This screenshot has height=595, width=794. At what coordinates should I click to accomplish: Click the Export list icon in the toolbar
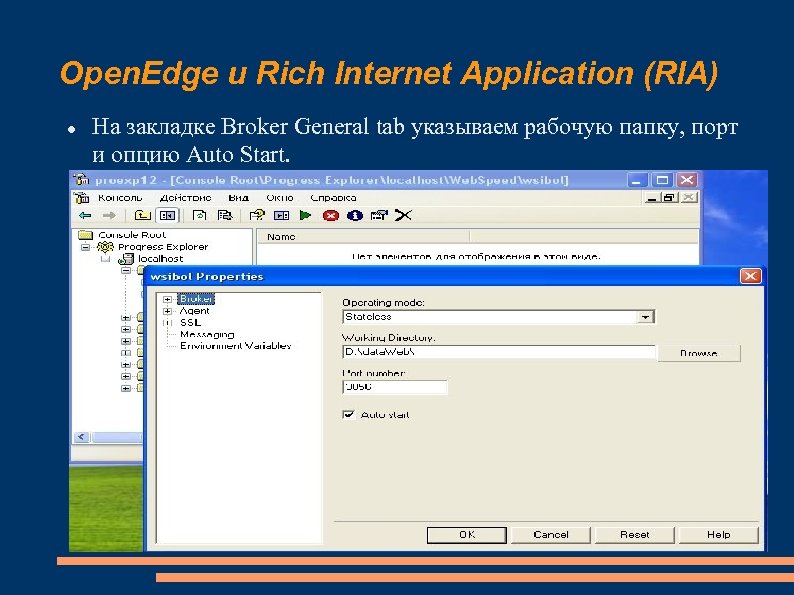point(224,215)
